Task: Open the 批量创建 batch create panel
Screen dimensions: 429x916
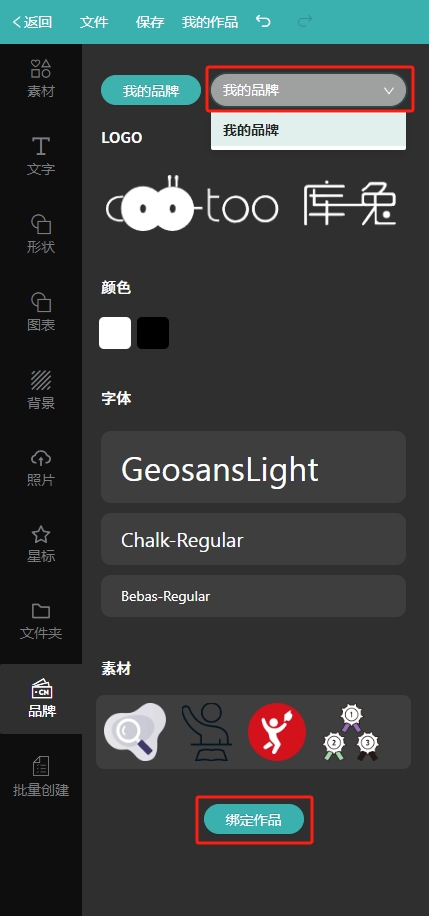Action: point(41,776)
